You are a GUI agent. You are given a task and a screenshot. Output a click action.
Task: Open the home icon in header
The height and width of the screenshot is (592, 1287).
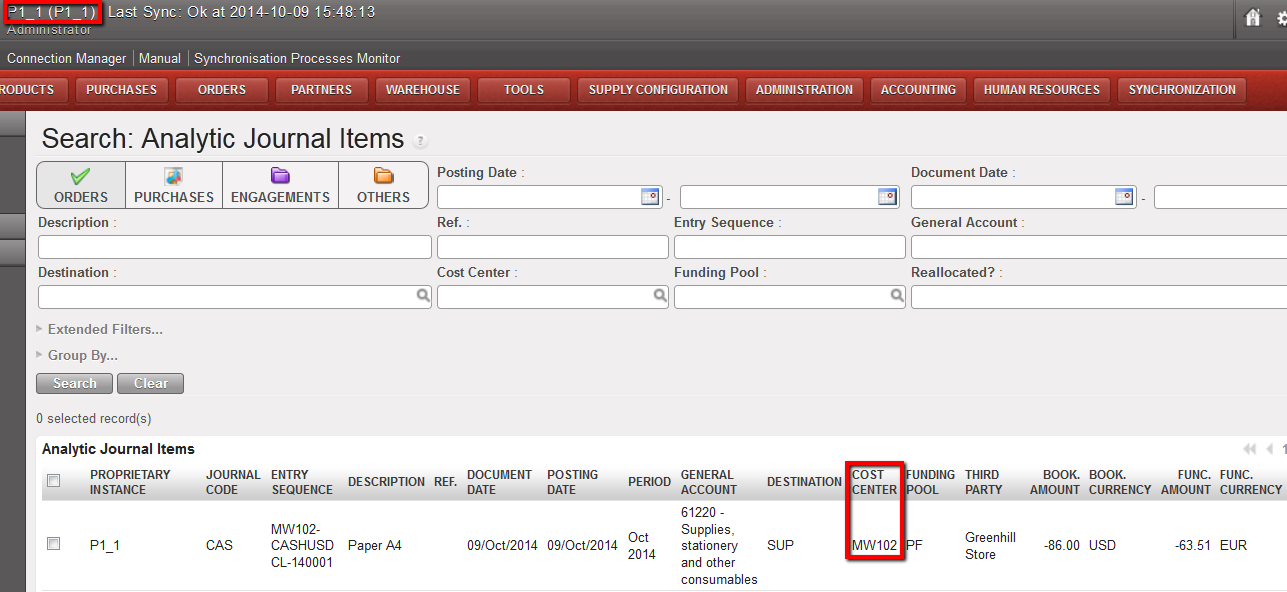click(x=1253, y=17)
